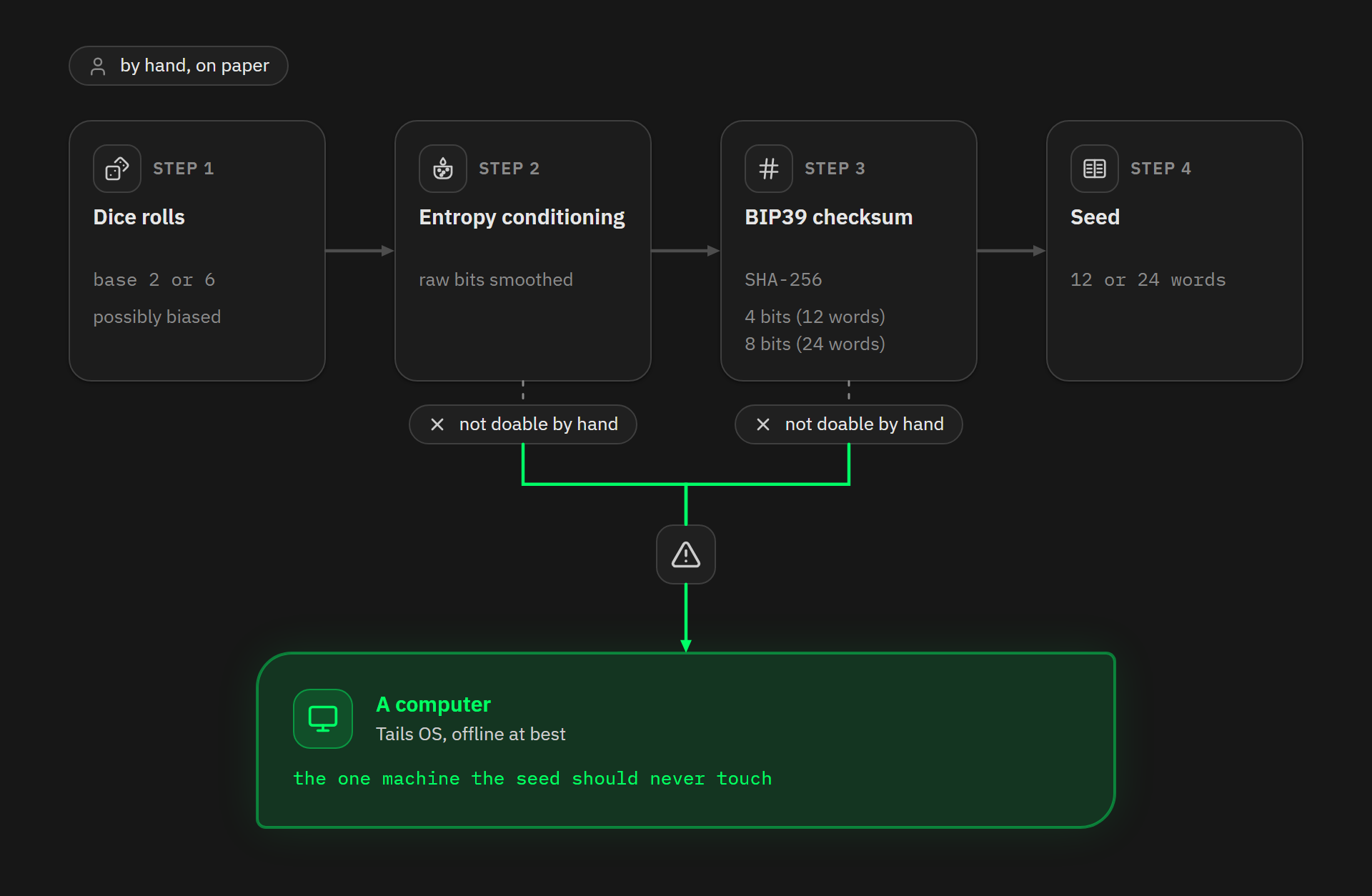Click the 'by hand, on paper' label

pos(194,66)
